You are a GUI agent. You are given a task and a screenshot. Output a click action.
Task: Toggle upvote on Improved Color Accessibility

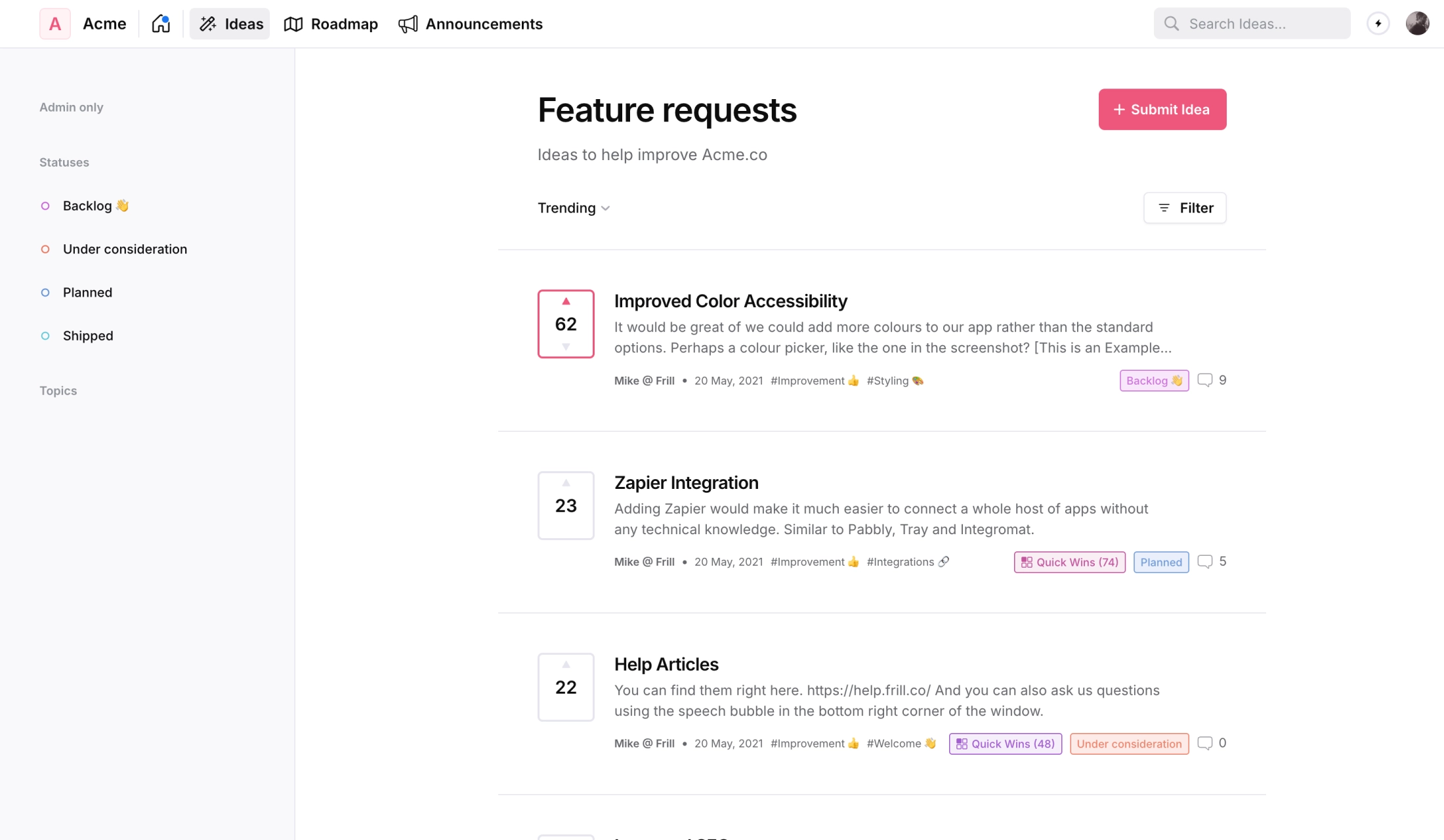click(x=566, y=302)
